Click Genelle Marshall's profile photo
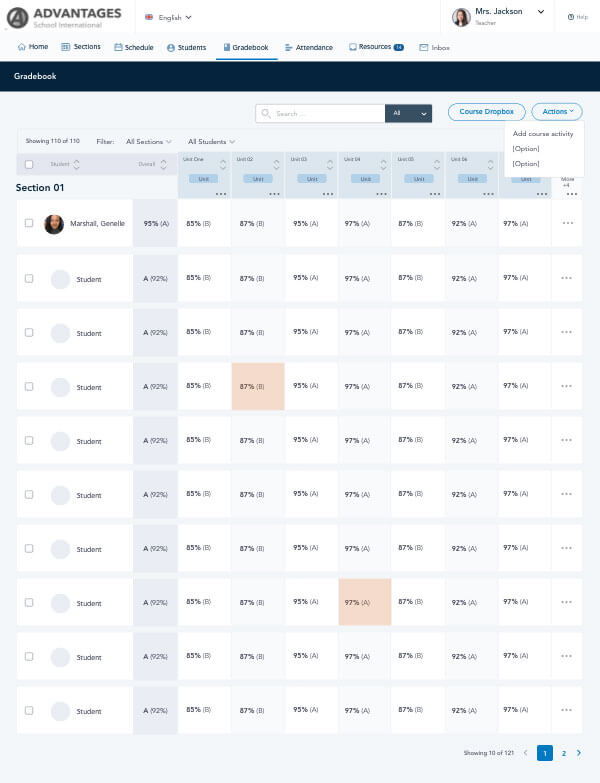The image size is (600, 783). point(54,224)
